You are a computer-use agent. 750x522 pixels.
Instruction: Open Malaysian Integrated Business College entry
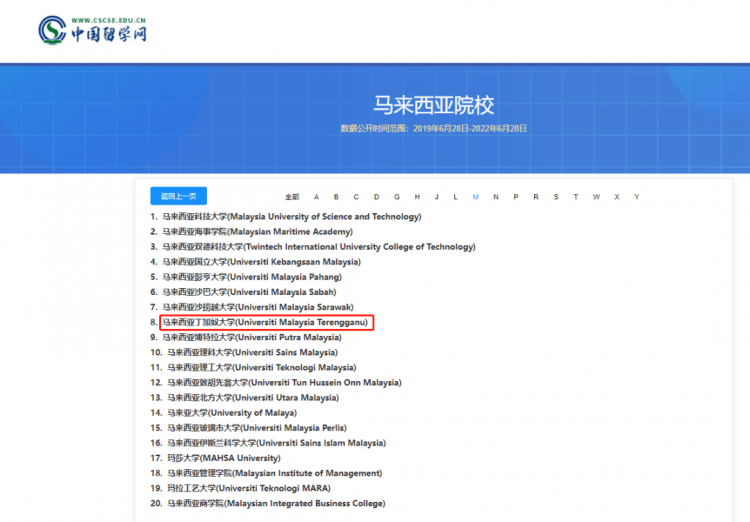coord(276,503)
